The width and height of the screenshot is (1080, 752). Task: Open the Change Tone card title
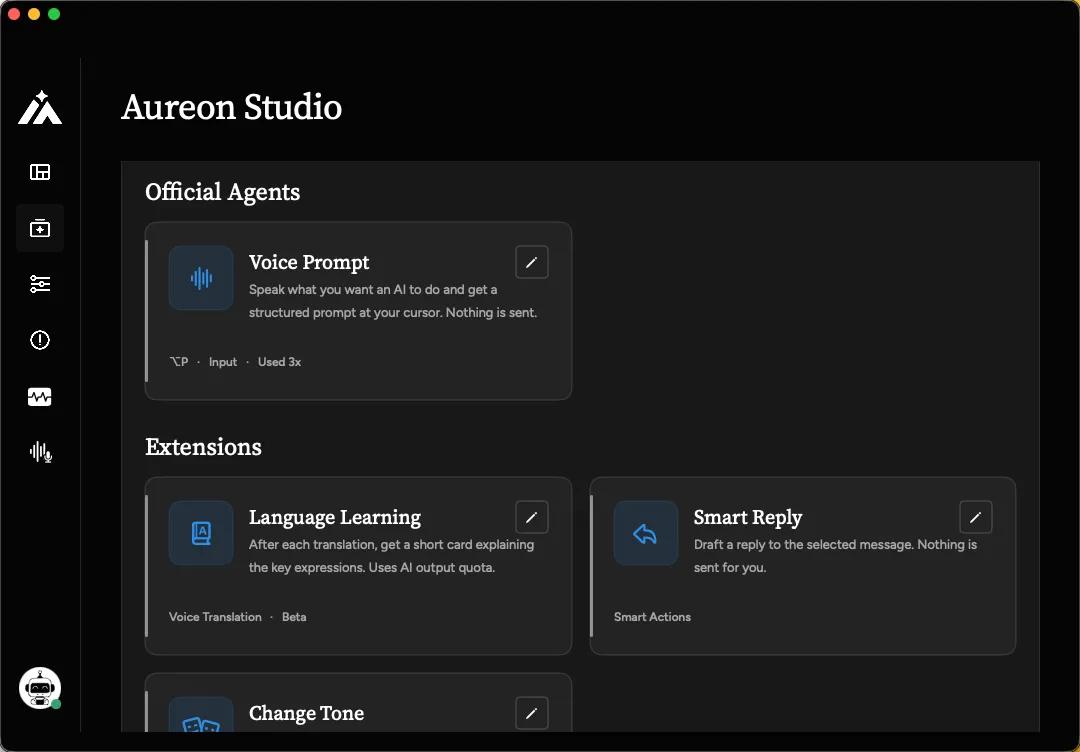307,713
